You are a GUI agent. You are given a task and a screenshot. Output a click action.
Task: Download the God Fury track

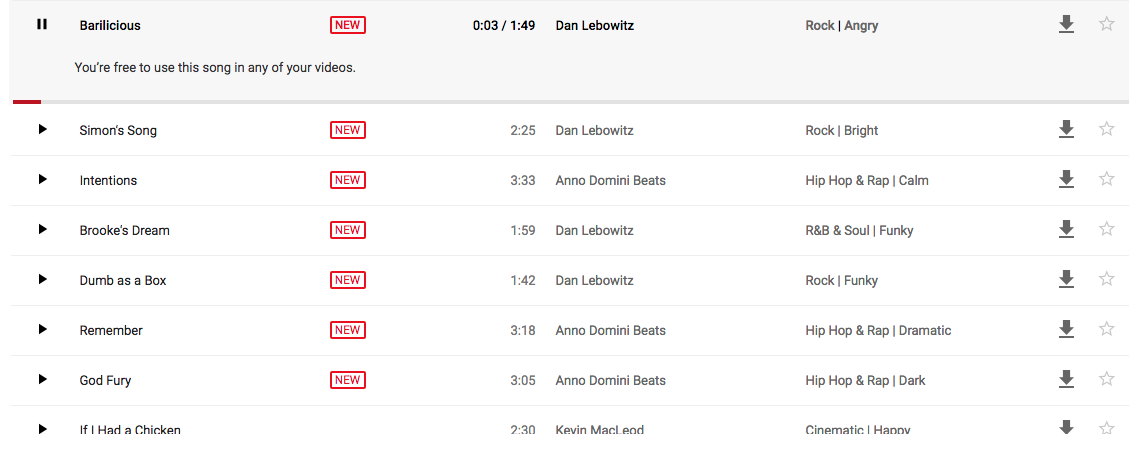point(1066,379)
